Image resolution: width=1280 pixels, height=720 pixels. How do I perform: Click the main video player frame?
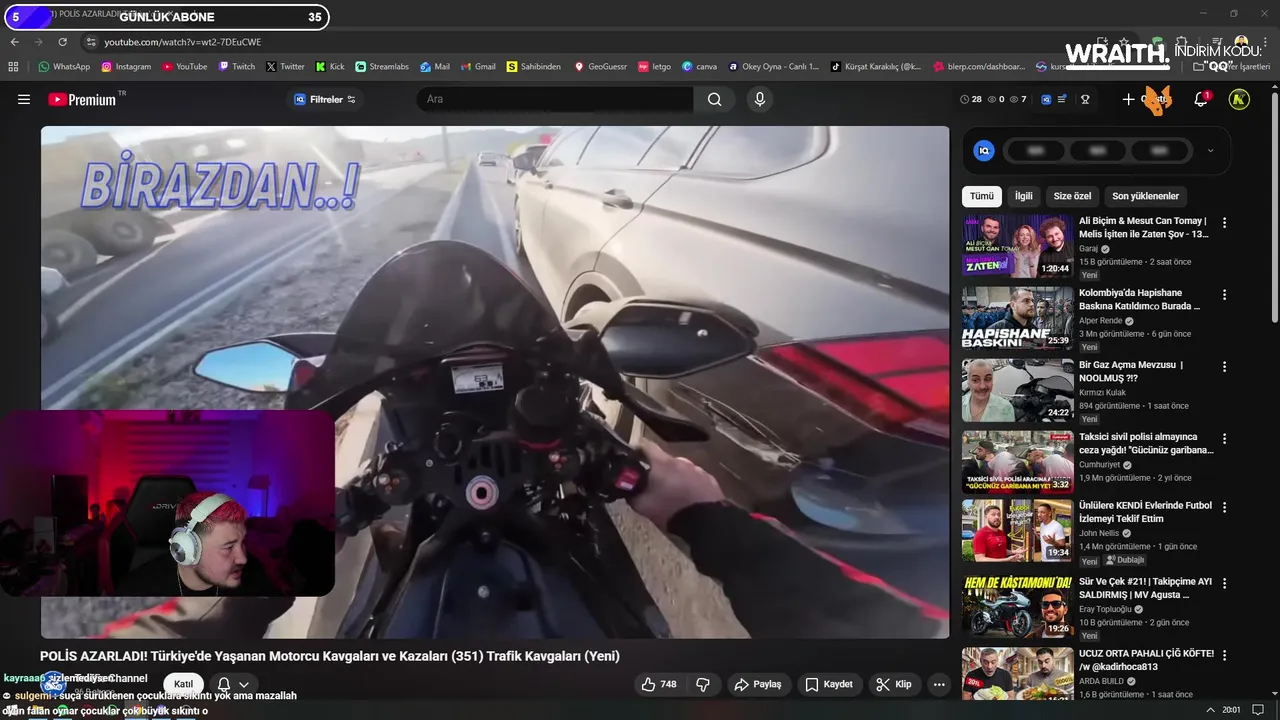coord(495,382)
